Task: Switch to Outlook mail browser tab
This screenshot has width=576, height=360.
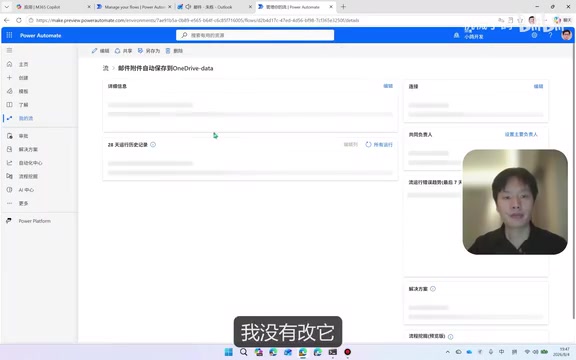Action: (x=214, y=7)
